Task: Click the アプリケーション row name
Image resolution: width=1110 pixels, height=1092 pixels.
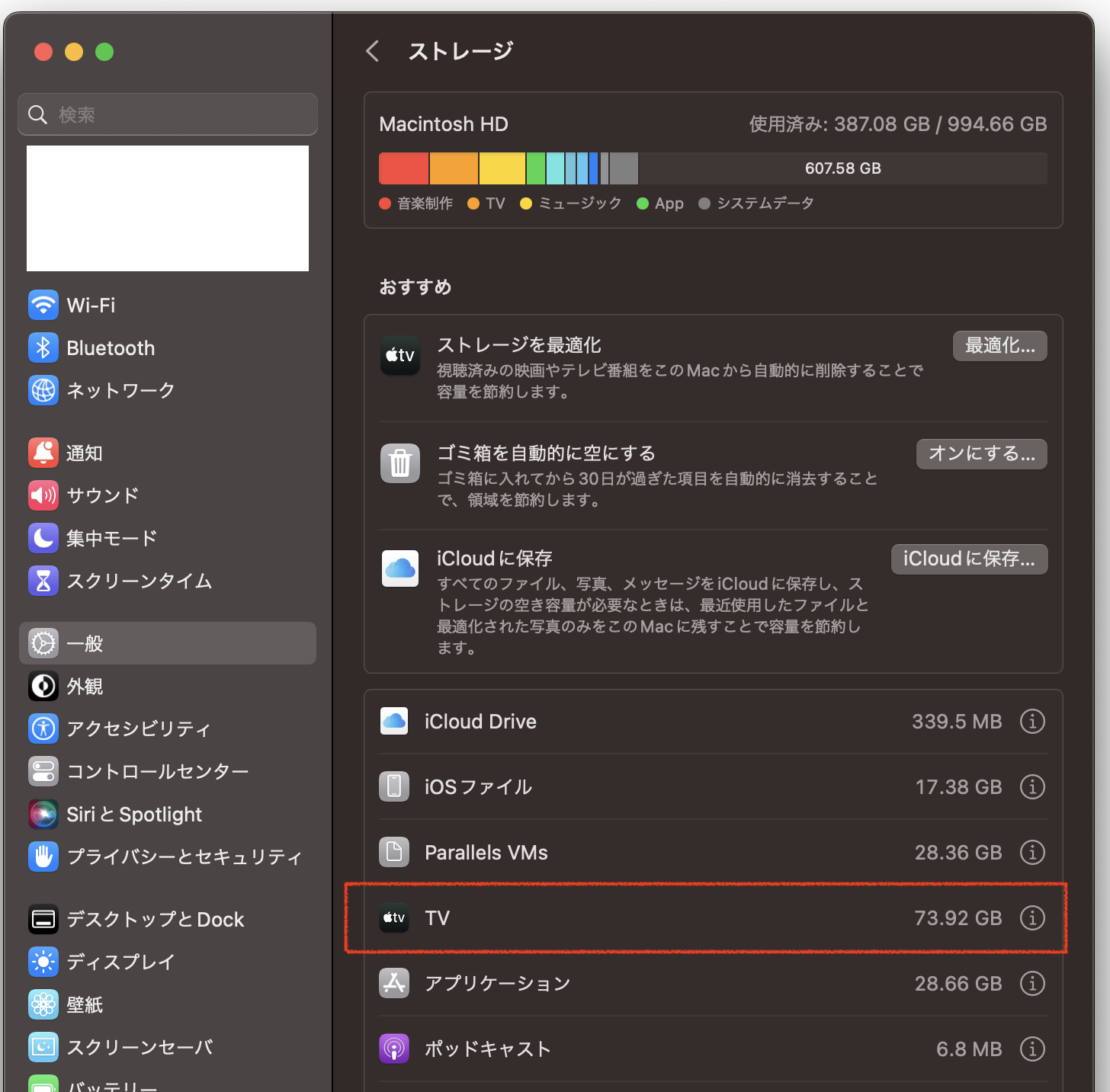Action: (498, 984)
